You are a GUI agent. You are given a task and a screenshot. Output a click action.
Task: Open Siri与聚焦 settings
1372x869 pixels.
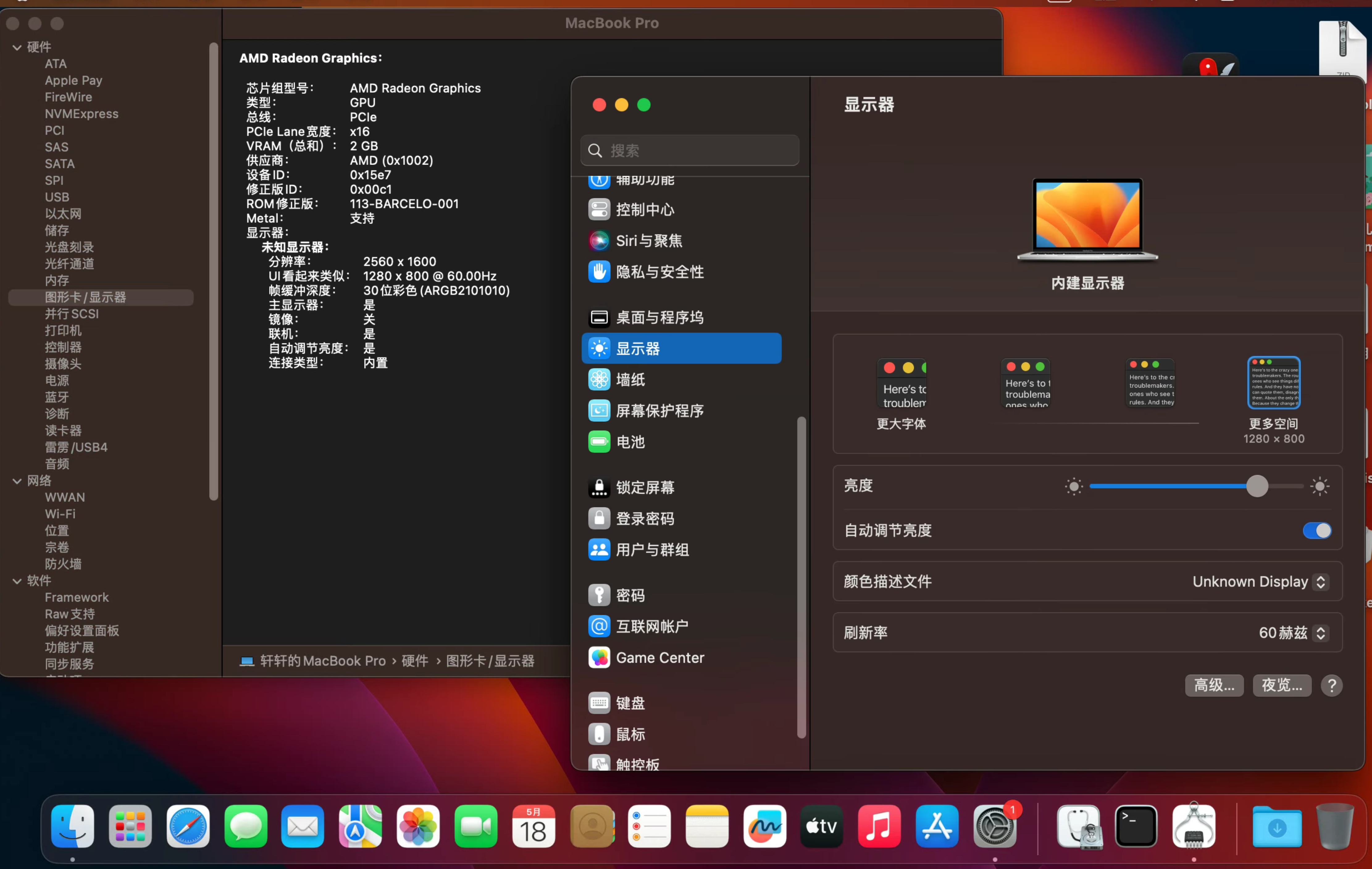[599, 241]
